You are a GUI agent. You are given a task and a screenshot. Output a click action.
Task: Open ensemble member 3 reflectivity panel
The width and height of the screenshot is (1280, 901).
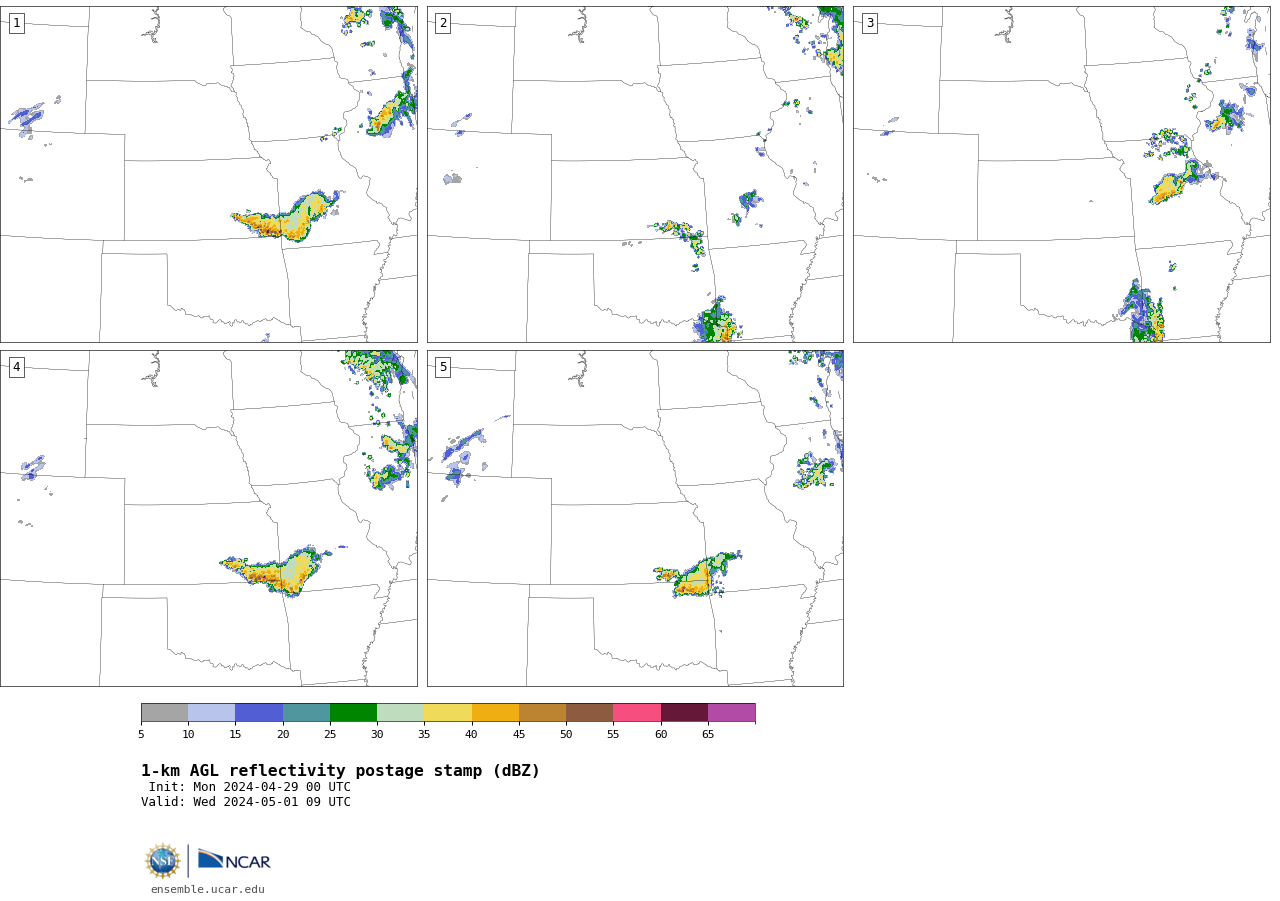click(x=1062, y=174)
